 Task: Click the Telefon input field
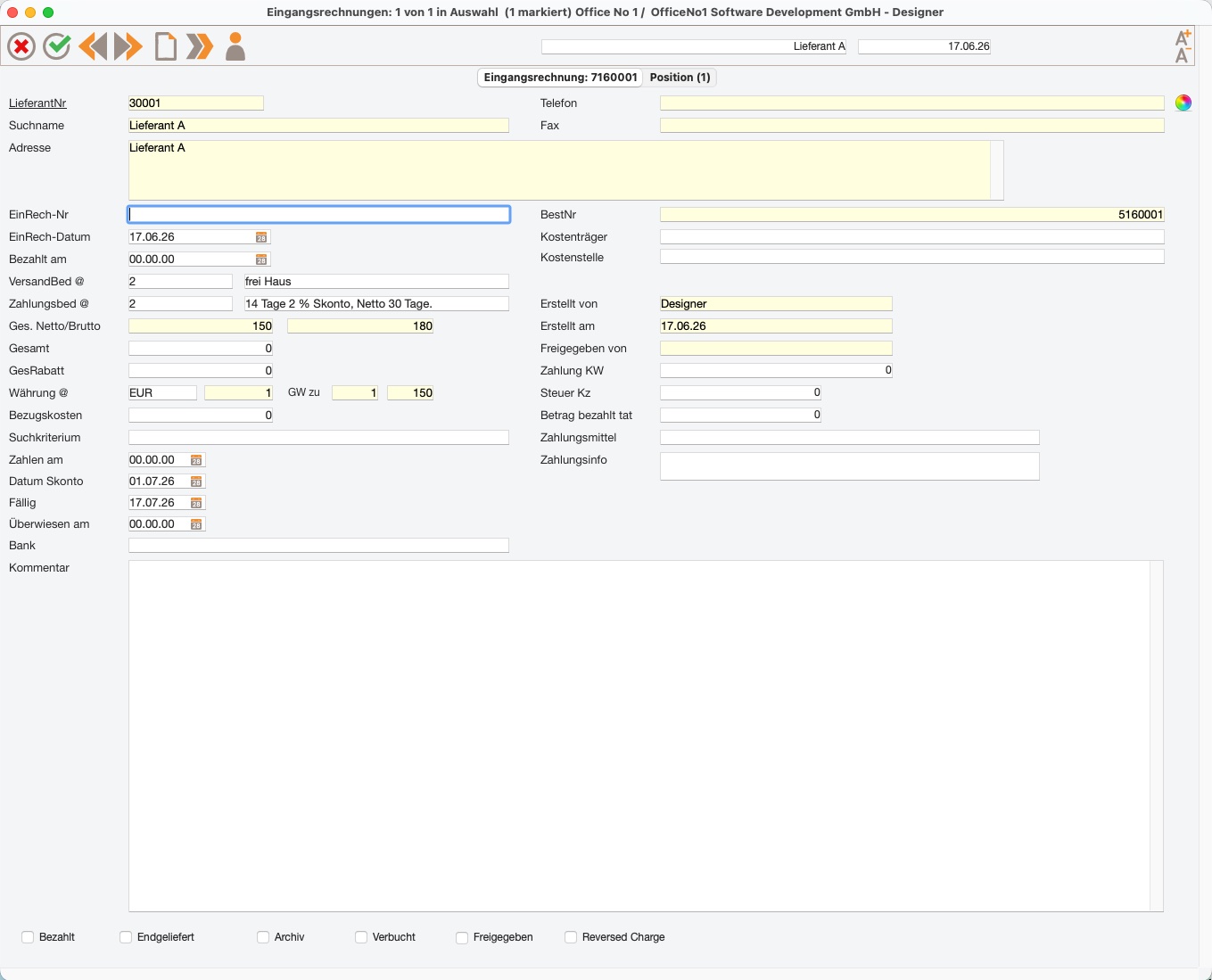tap(912, 103)
